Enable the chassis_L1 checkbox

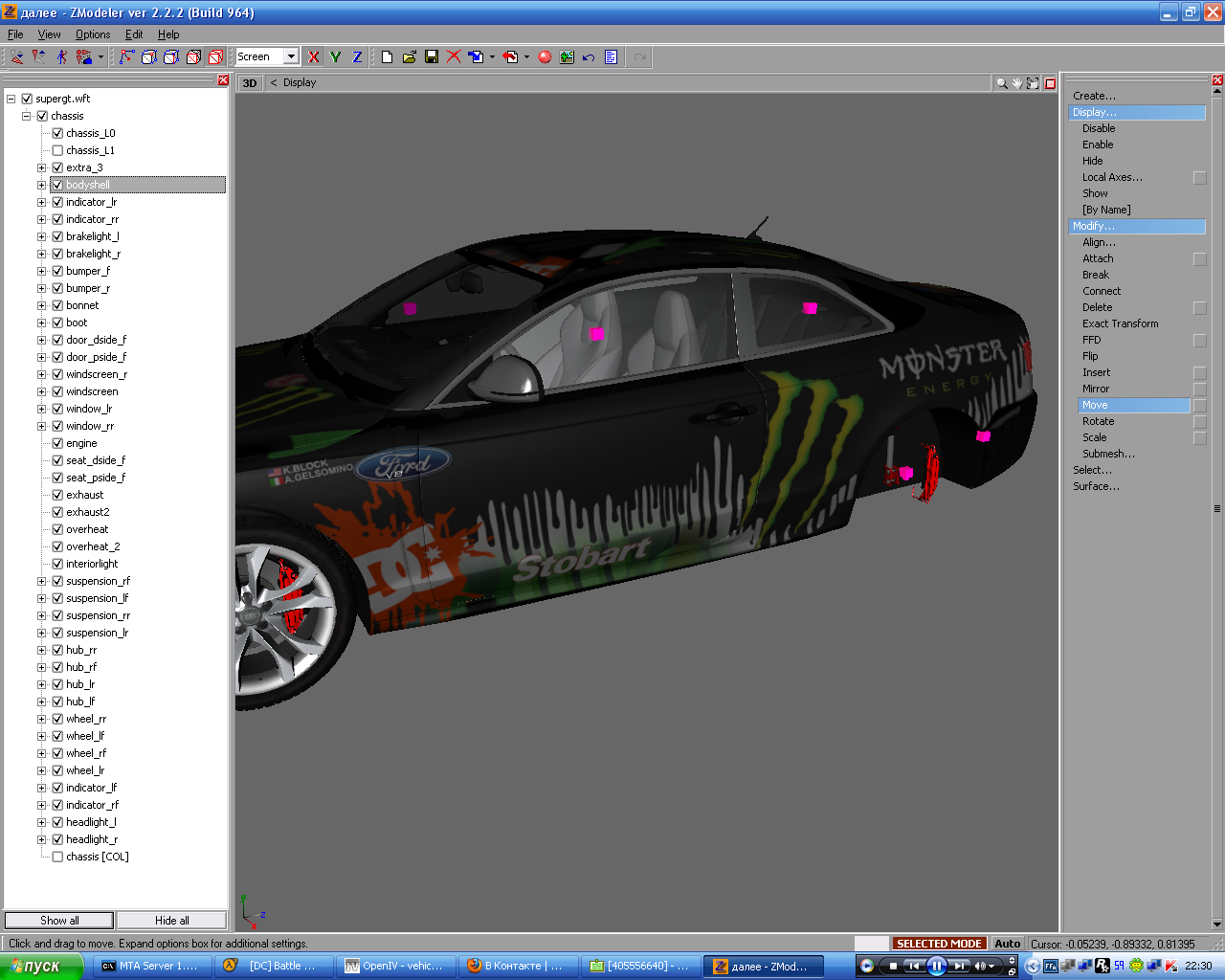pyautogui.click(x=57, y=150)
